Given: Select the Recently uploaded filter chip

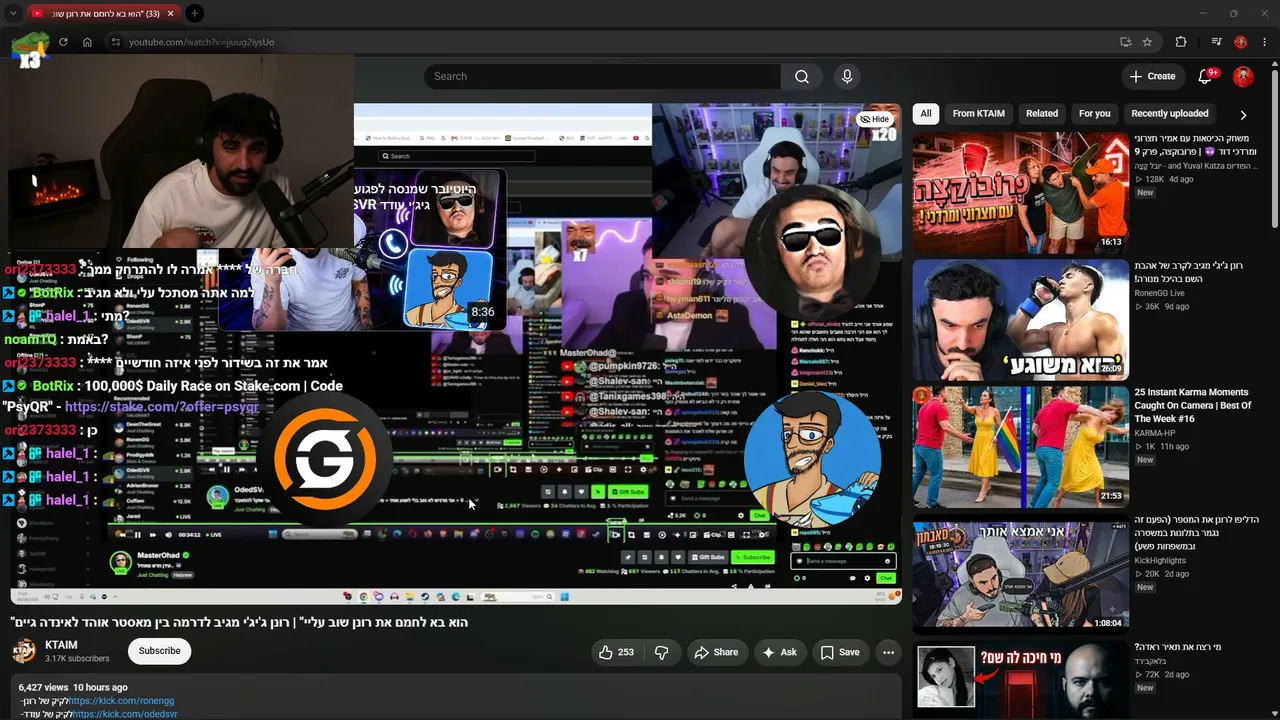Looking at the screenshot, I should pos(1169,113).
